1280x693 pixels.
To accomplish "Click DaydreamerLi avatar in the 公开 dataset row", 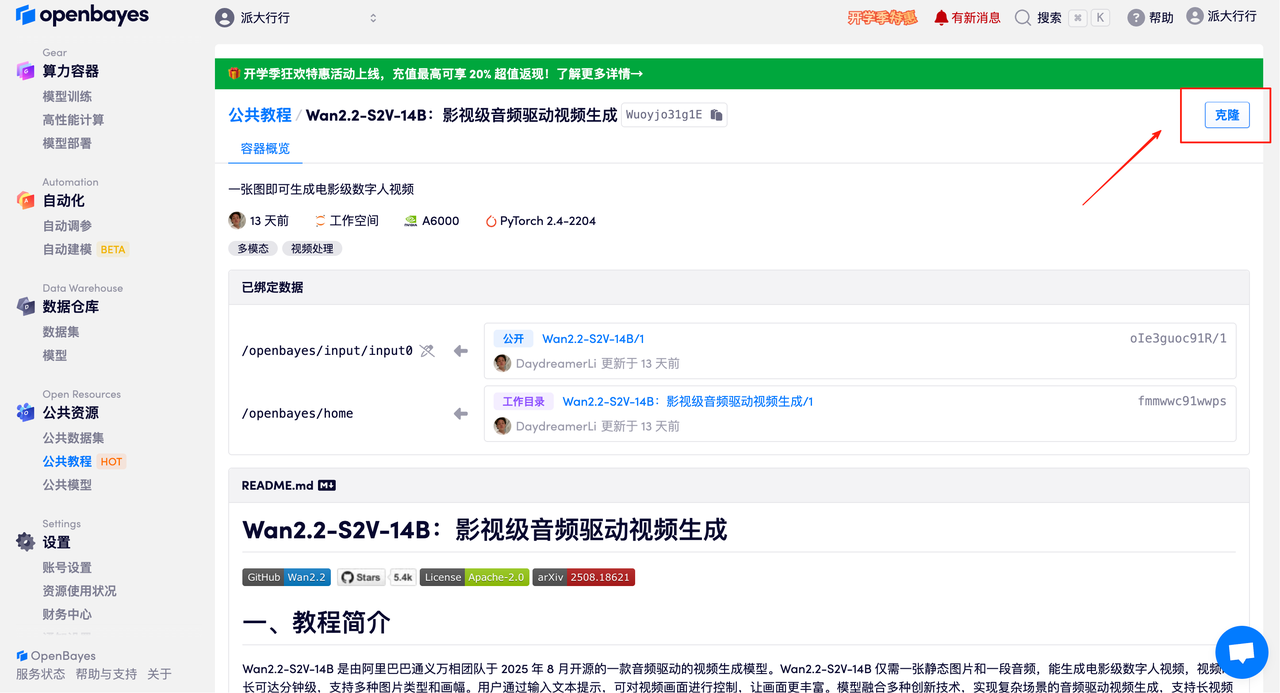I will click(x=502, y=363).
